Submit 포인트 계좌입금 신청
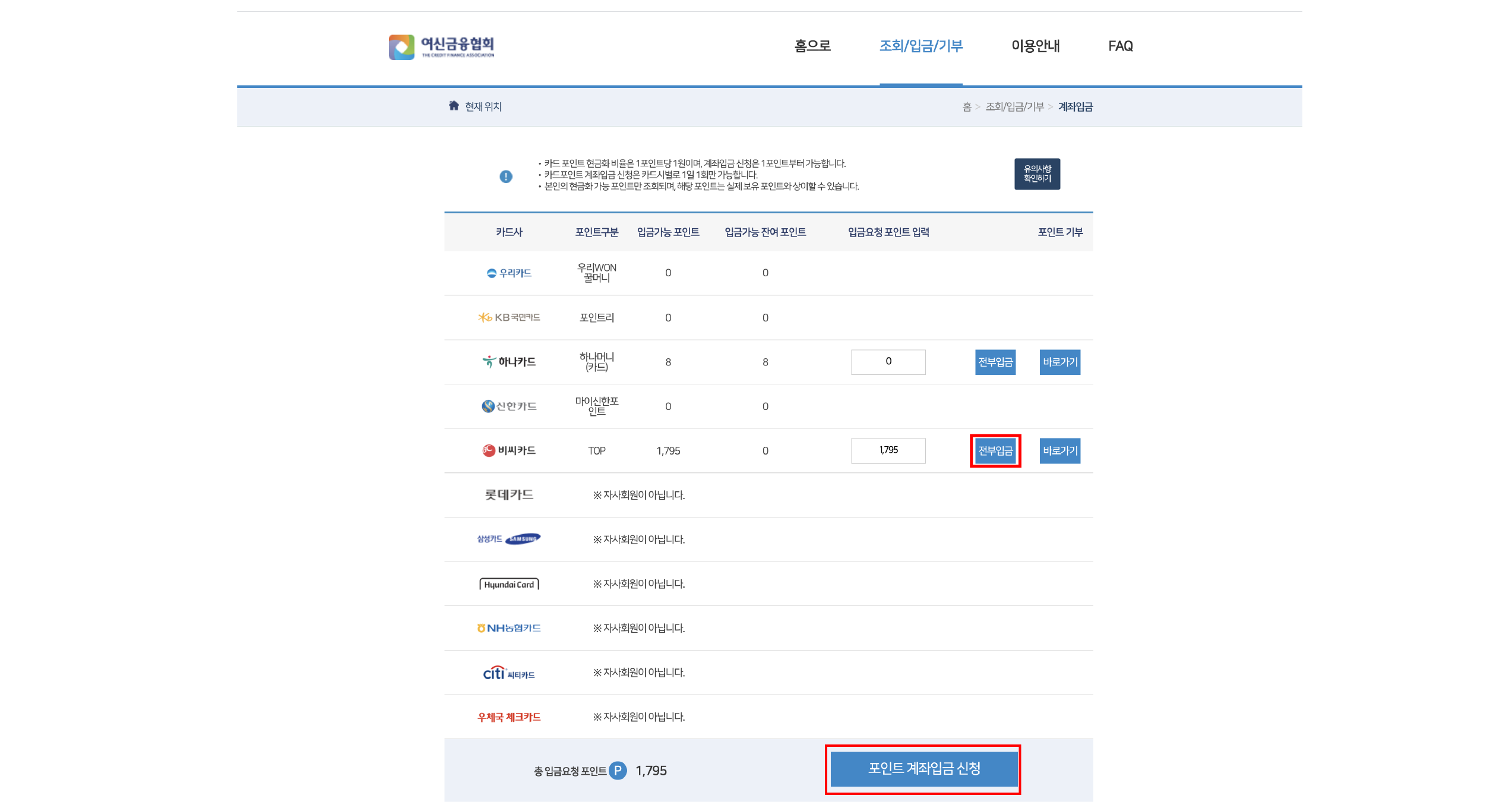 click(923, 768)
